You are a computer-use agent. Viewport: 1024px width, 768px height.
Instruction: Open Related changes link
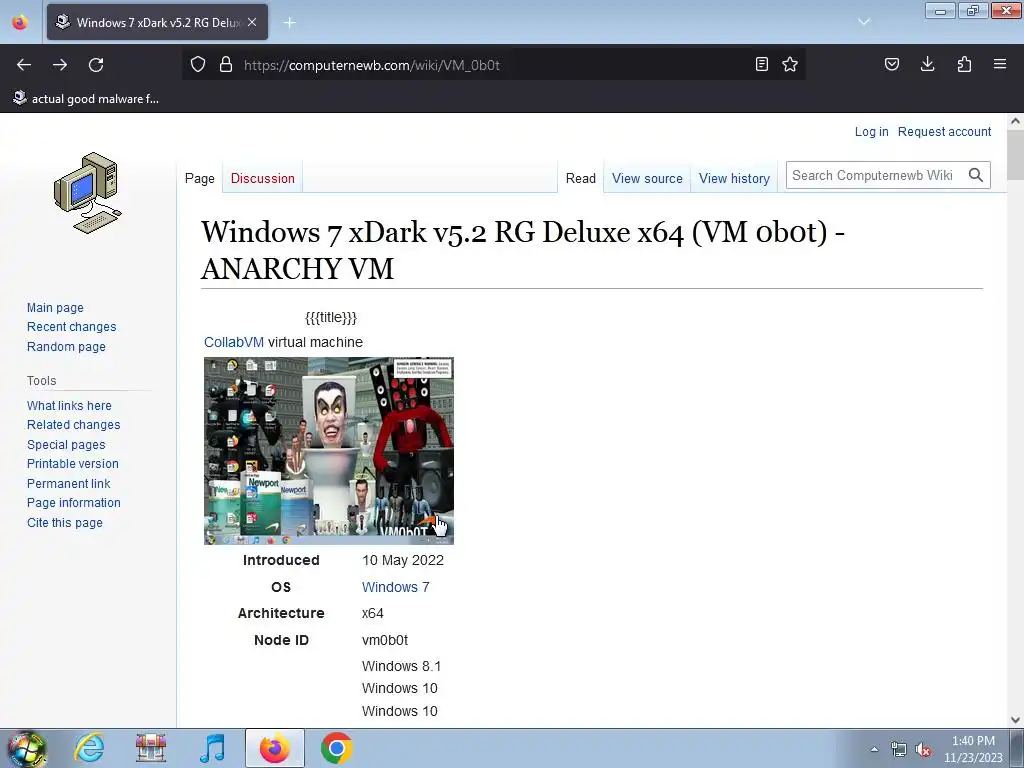click(x=74, y=424)
